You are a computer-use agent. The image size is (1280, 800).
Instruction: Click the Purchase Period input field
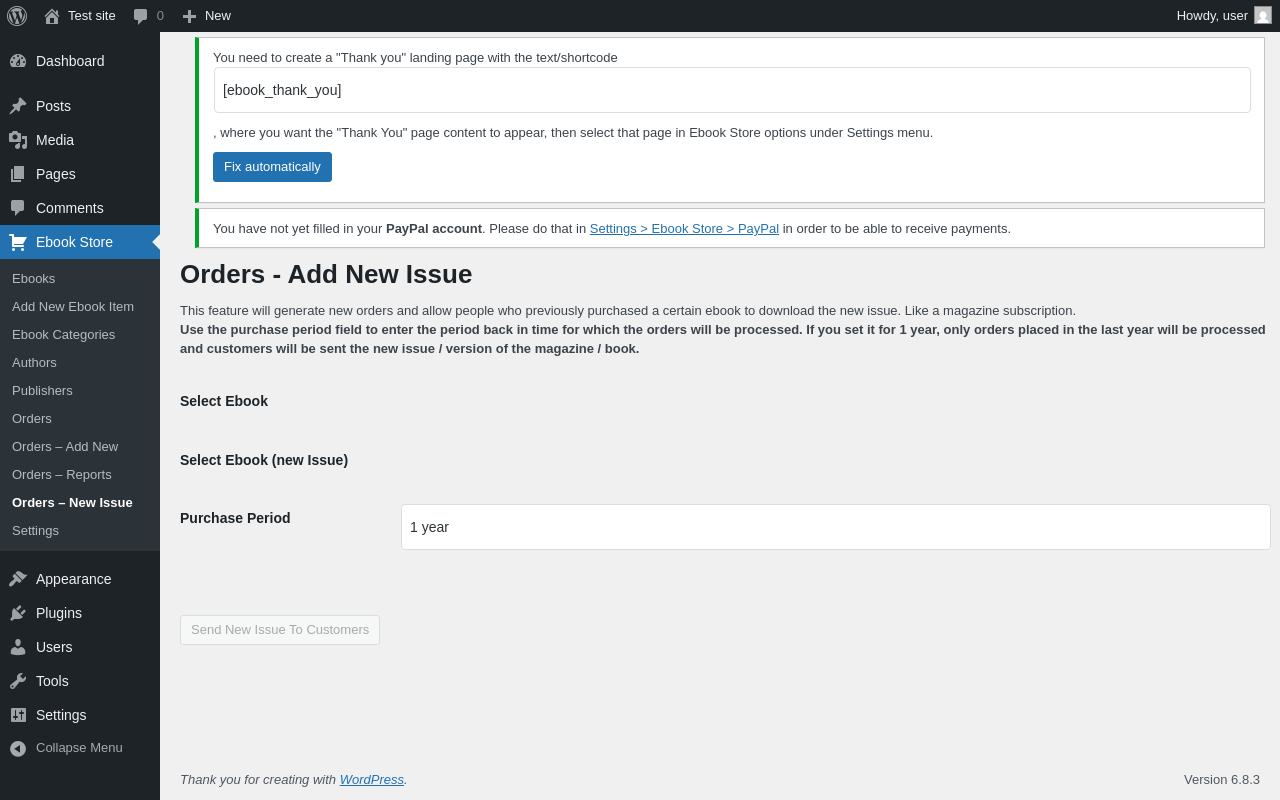[835, 527]
